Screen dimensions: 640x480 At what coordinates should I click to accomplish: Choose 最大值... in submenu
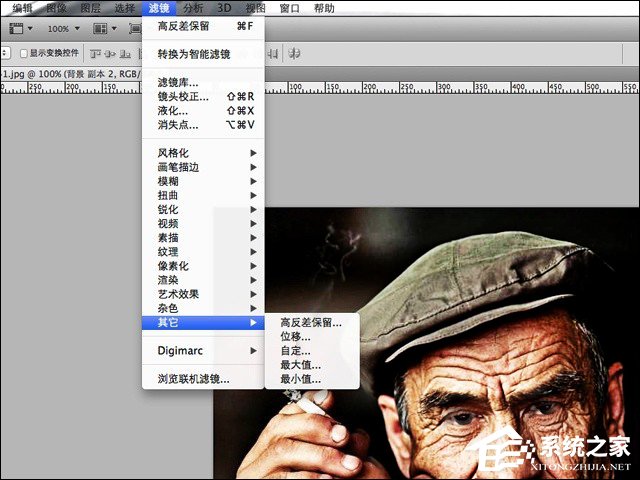coord(312,365)
